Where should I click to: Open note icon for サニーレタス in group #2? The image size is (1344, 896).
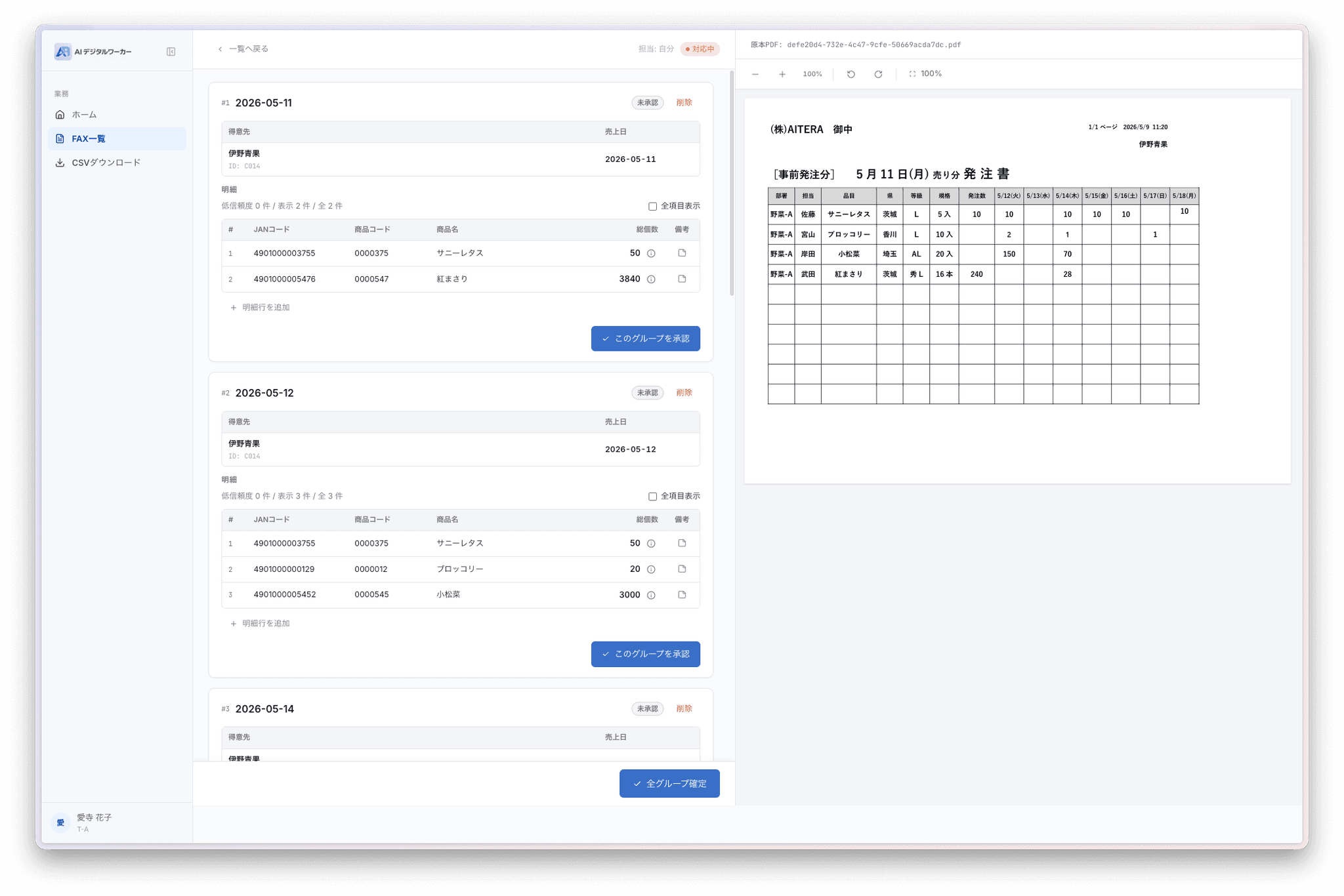coord(682,543)
